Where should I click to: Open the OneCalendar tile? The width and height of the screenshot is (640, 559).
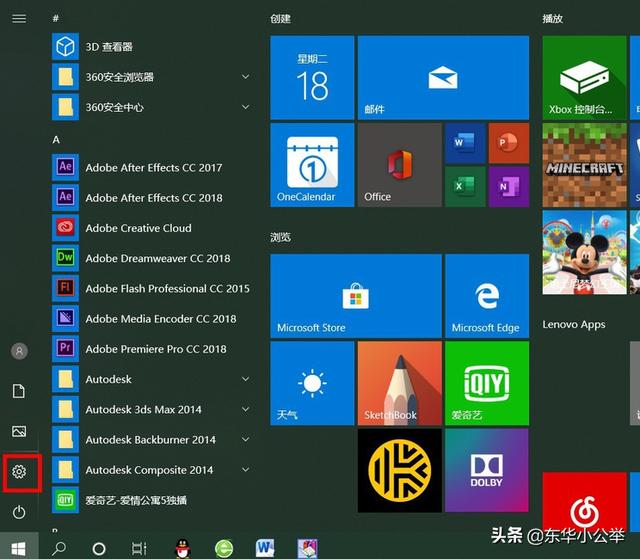311,165
